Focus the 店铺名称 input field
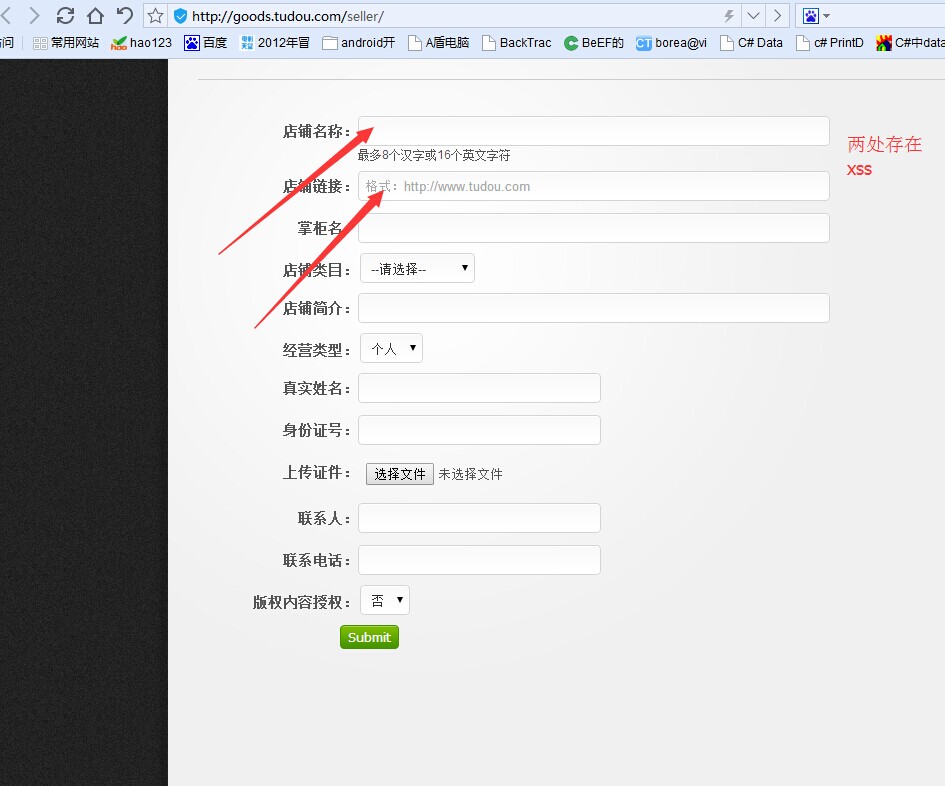Viewport: 945px width, 786px height. (x=594, y=131)
